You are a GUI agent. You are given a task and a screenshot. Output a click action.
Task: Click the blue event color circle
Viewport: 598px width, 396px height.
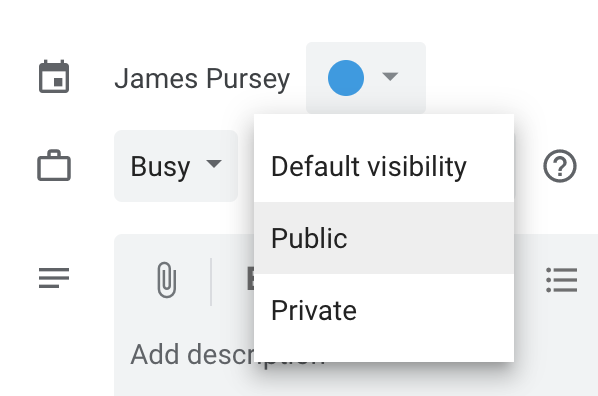coord(346,78)
